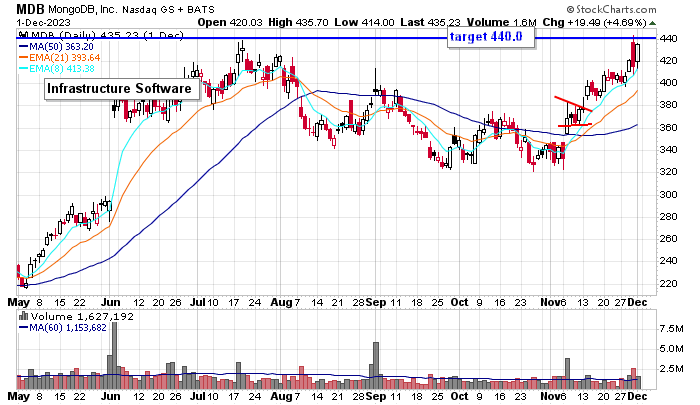Click the Last 435.23 value
Viewport: 700px width, 405px height.
(x=430, y=22)
